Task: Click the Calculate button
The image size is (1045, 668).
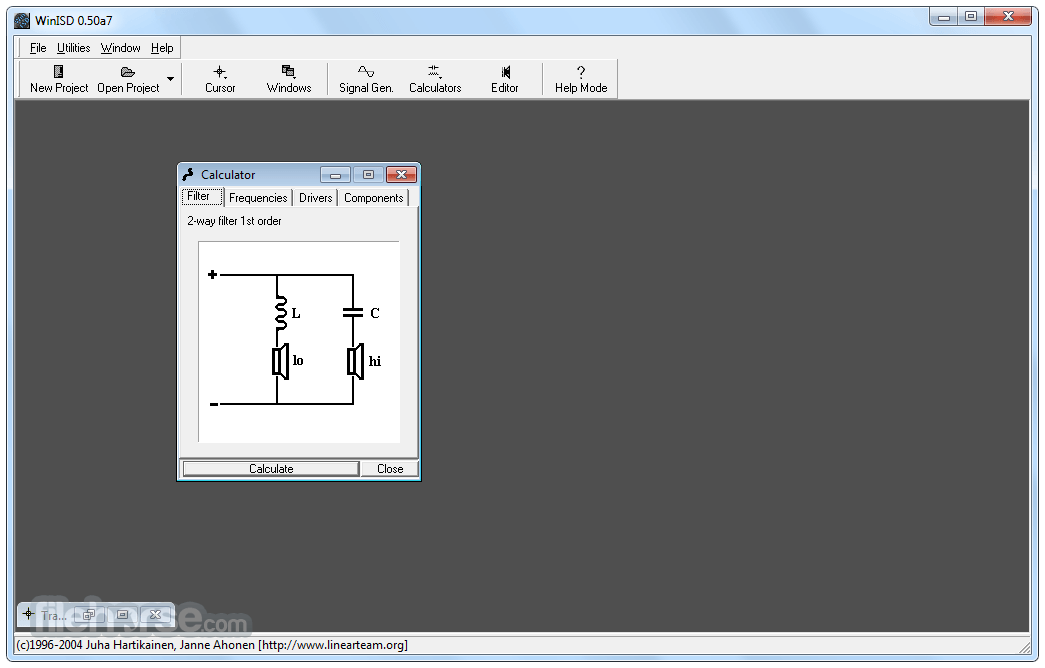Action: [271, 469]
